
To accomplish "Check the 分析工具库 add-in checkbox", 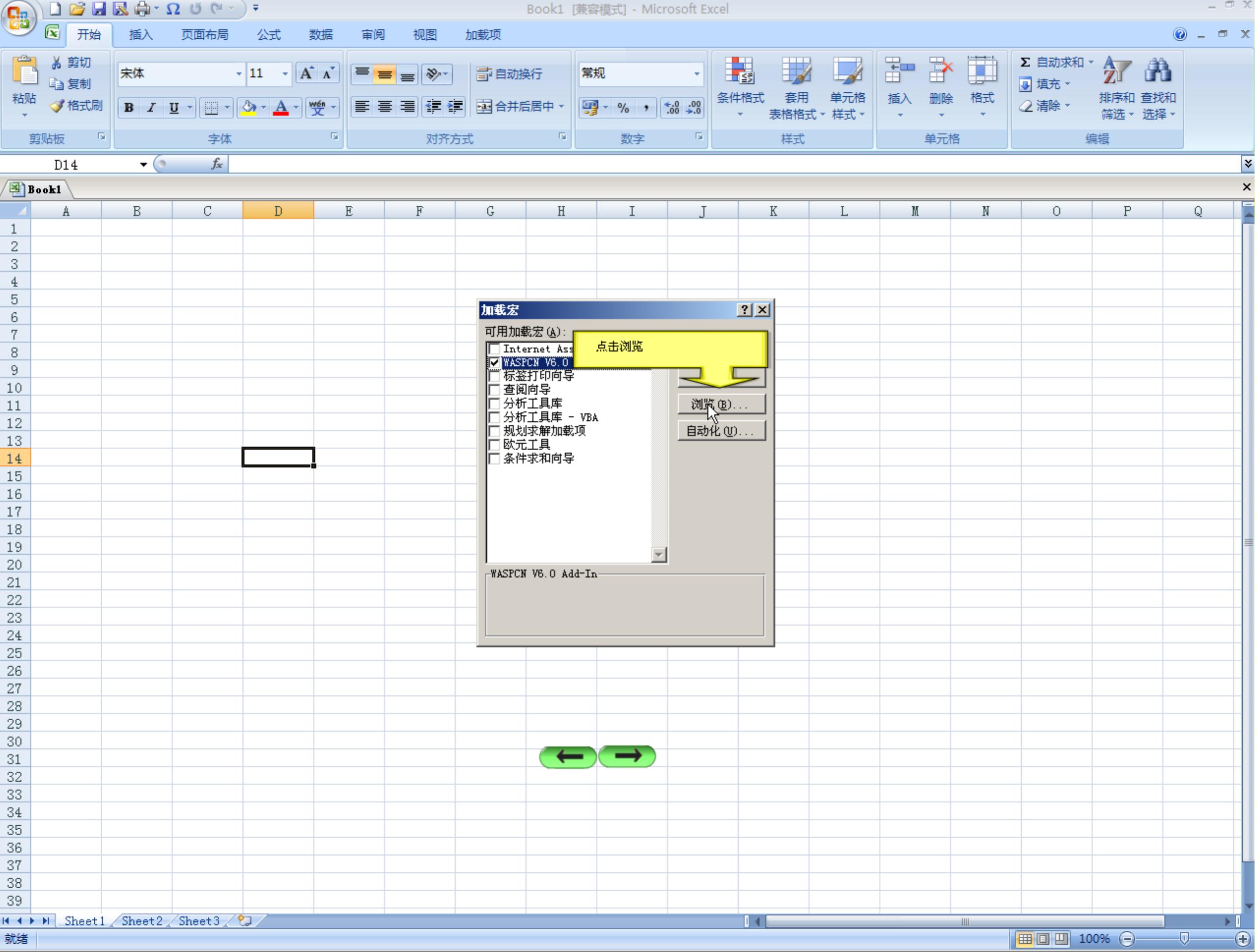I will (x=494, y=404).
